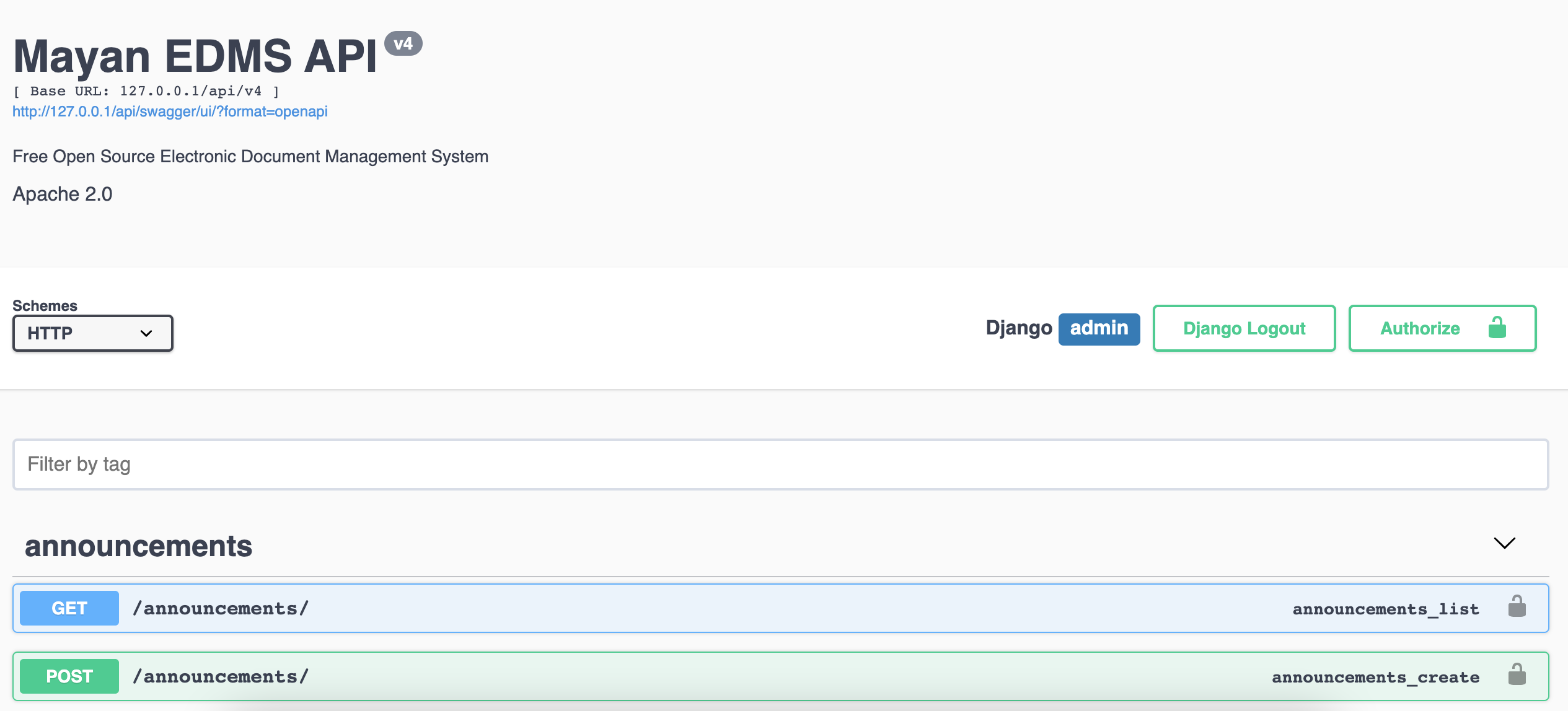Open the Authorize dialog
The width and height of the screenshot is (1568, 711).
1420,328
